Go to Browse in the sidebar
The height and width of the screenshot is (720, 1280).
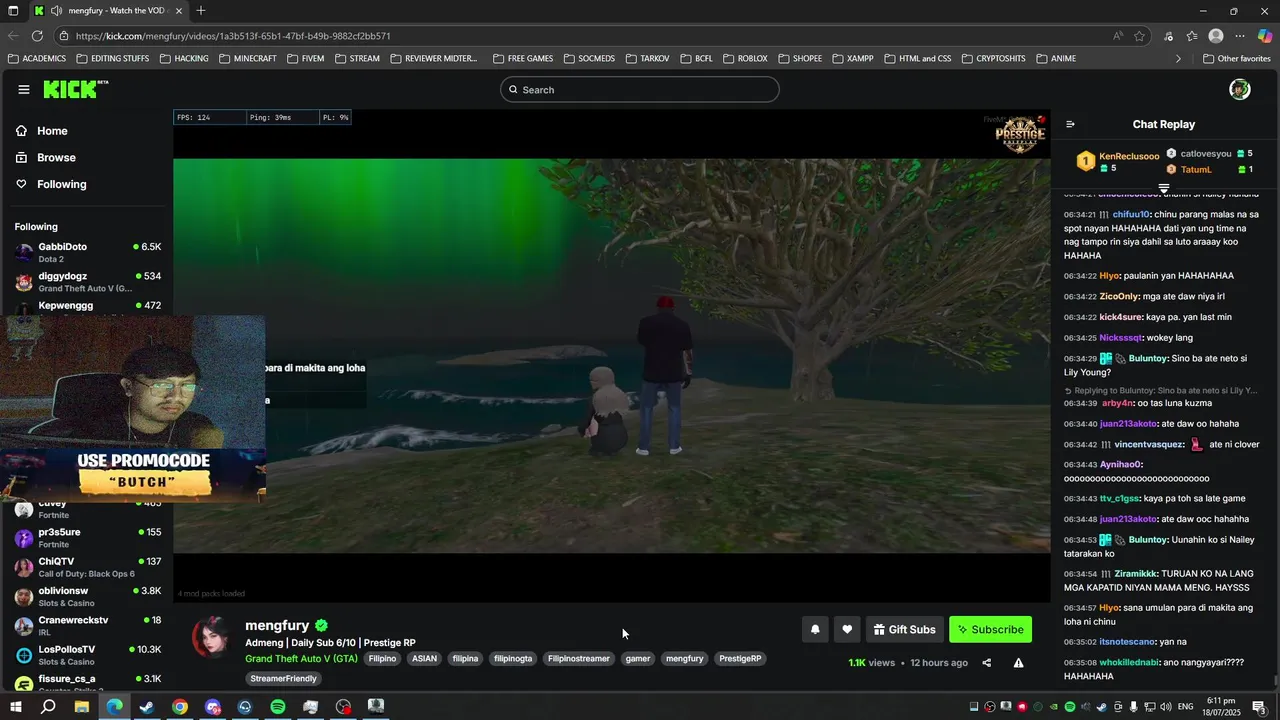point(46,158)
